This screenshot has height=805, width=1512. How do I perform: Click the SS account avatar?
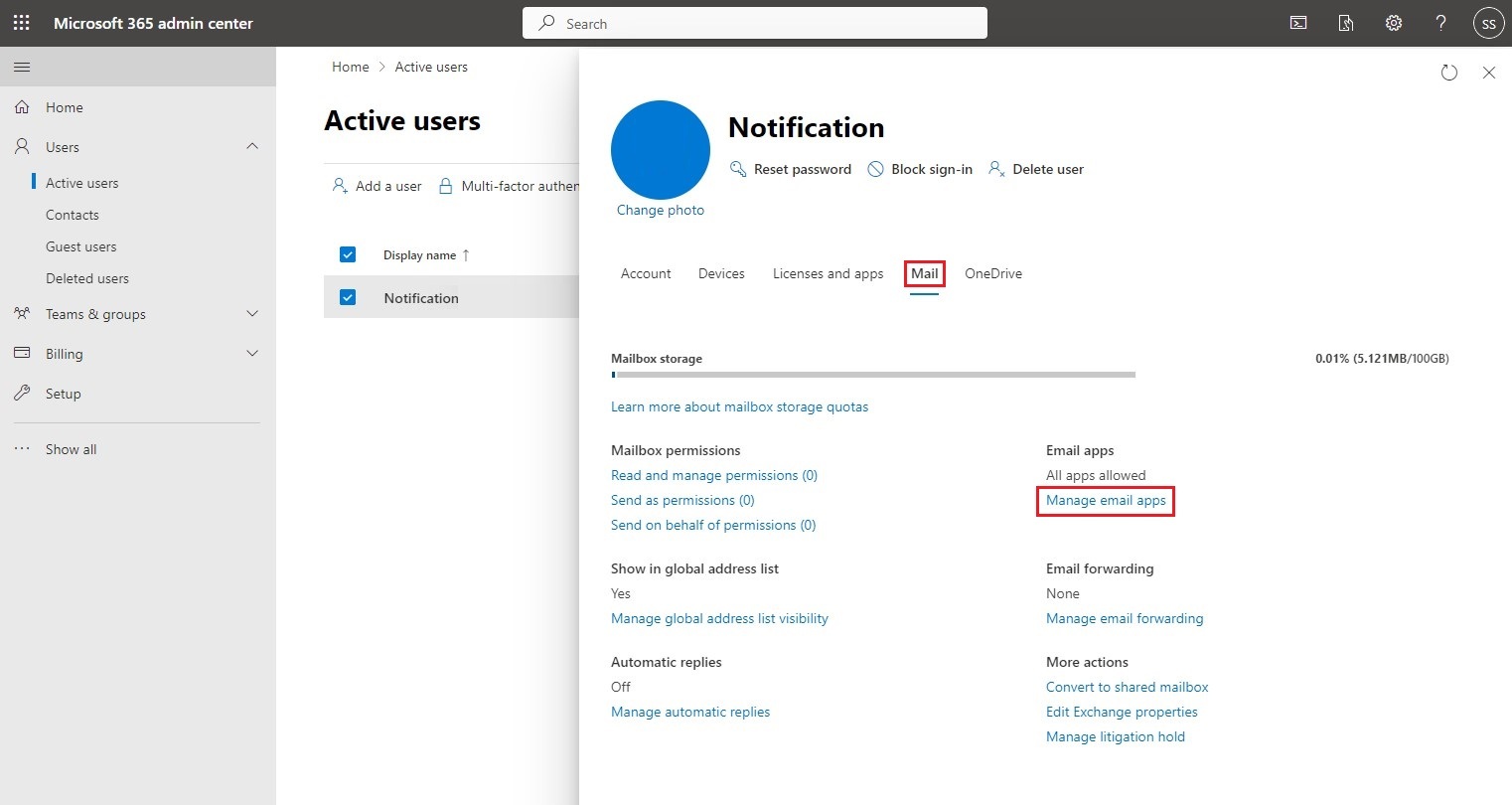pos(1487,22)
